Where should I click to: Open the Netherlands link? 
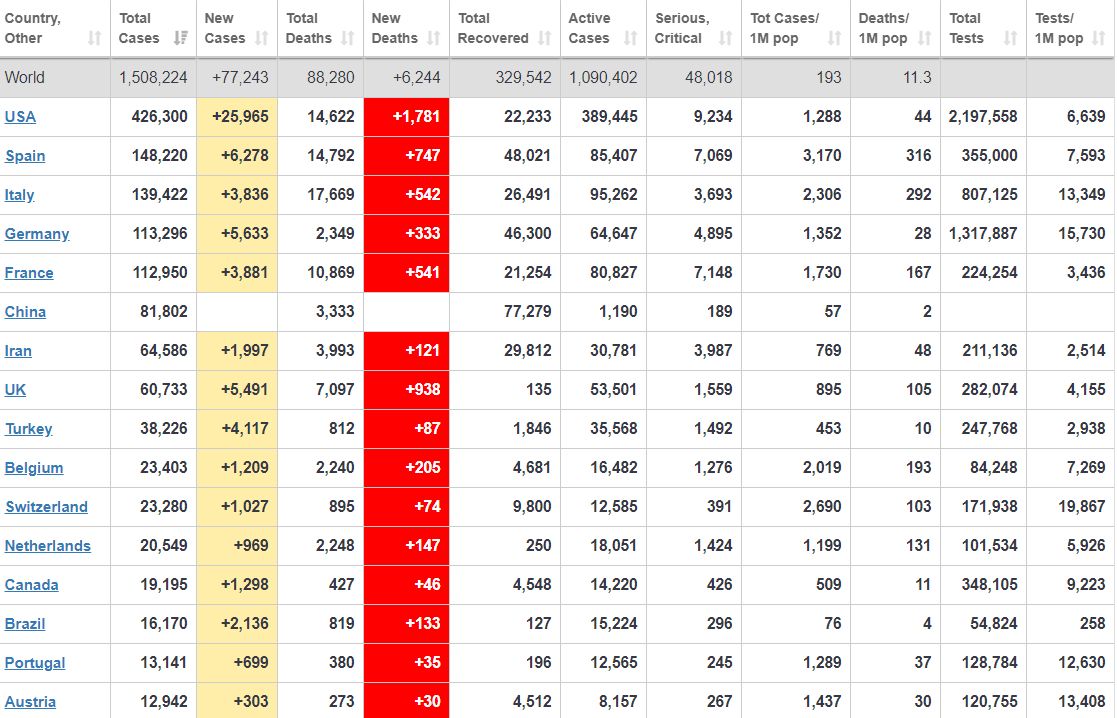click(x=47, y=546)
